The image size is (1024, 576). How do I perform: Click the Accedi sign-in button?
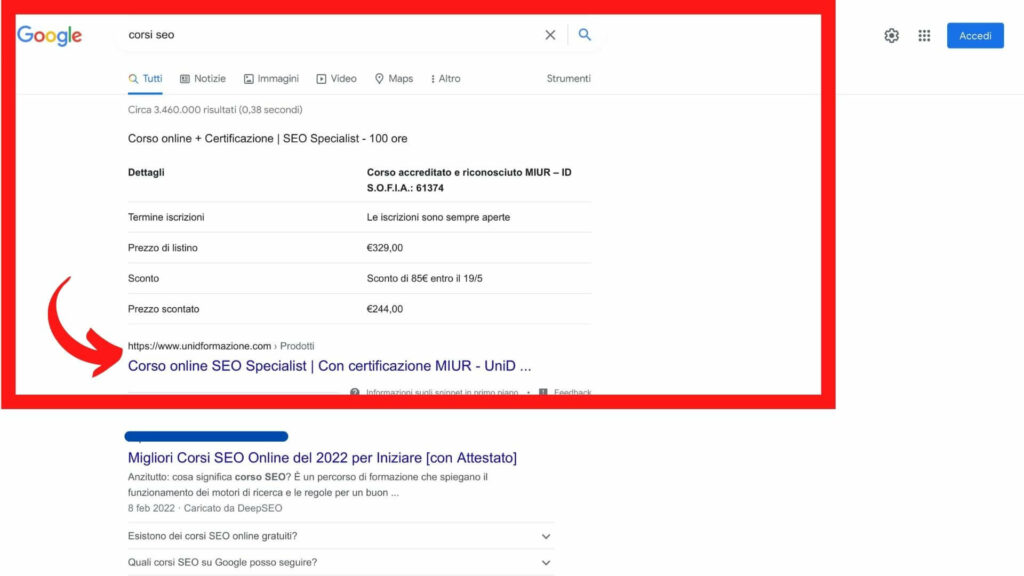click(x=975, y=36)
